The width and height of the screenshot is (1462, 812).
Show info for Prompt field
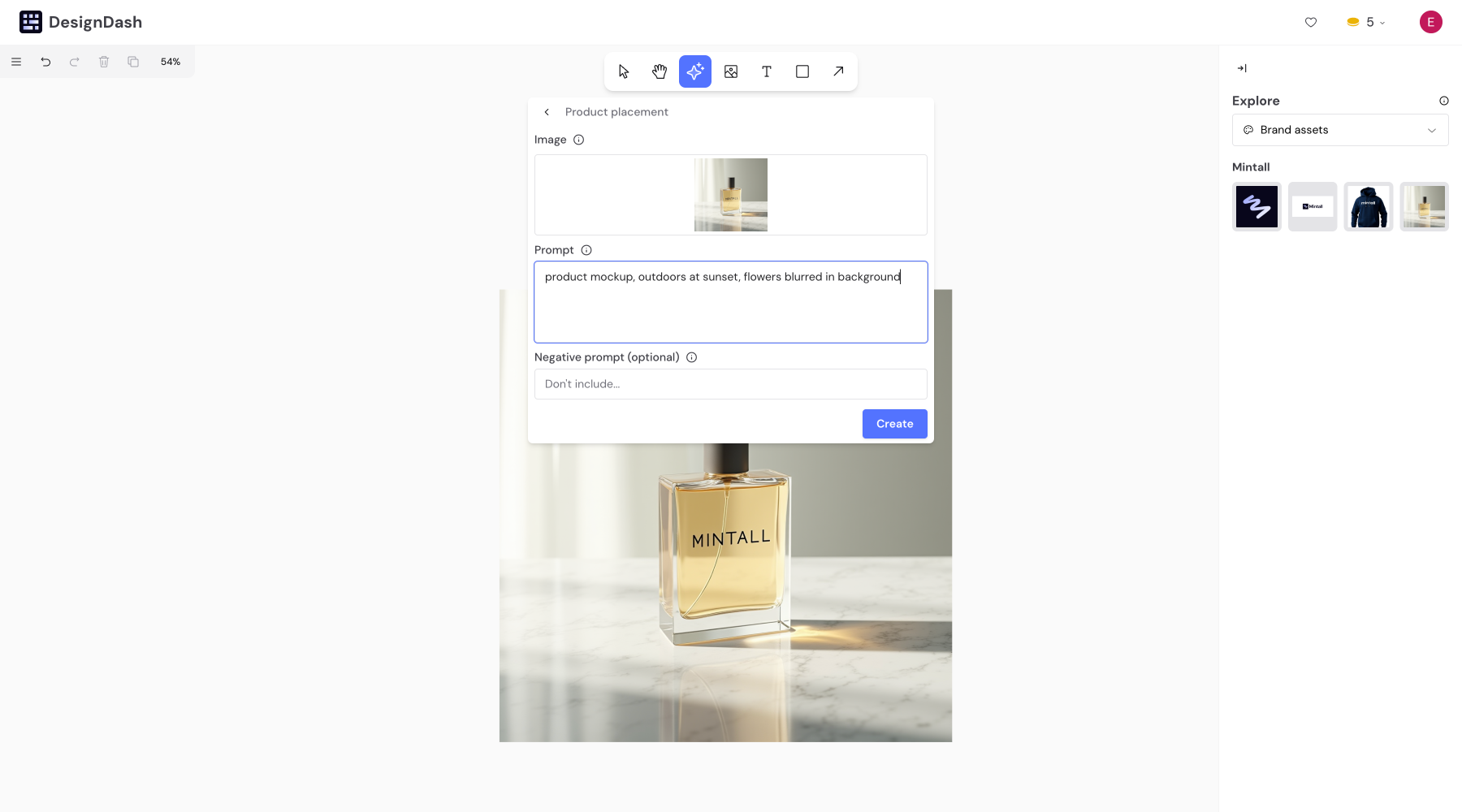(x=586, y=250)
